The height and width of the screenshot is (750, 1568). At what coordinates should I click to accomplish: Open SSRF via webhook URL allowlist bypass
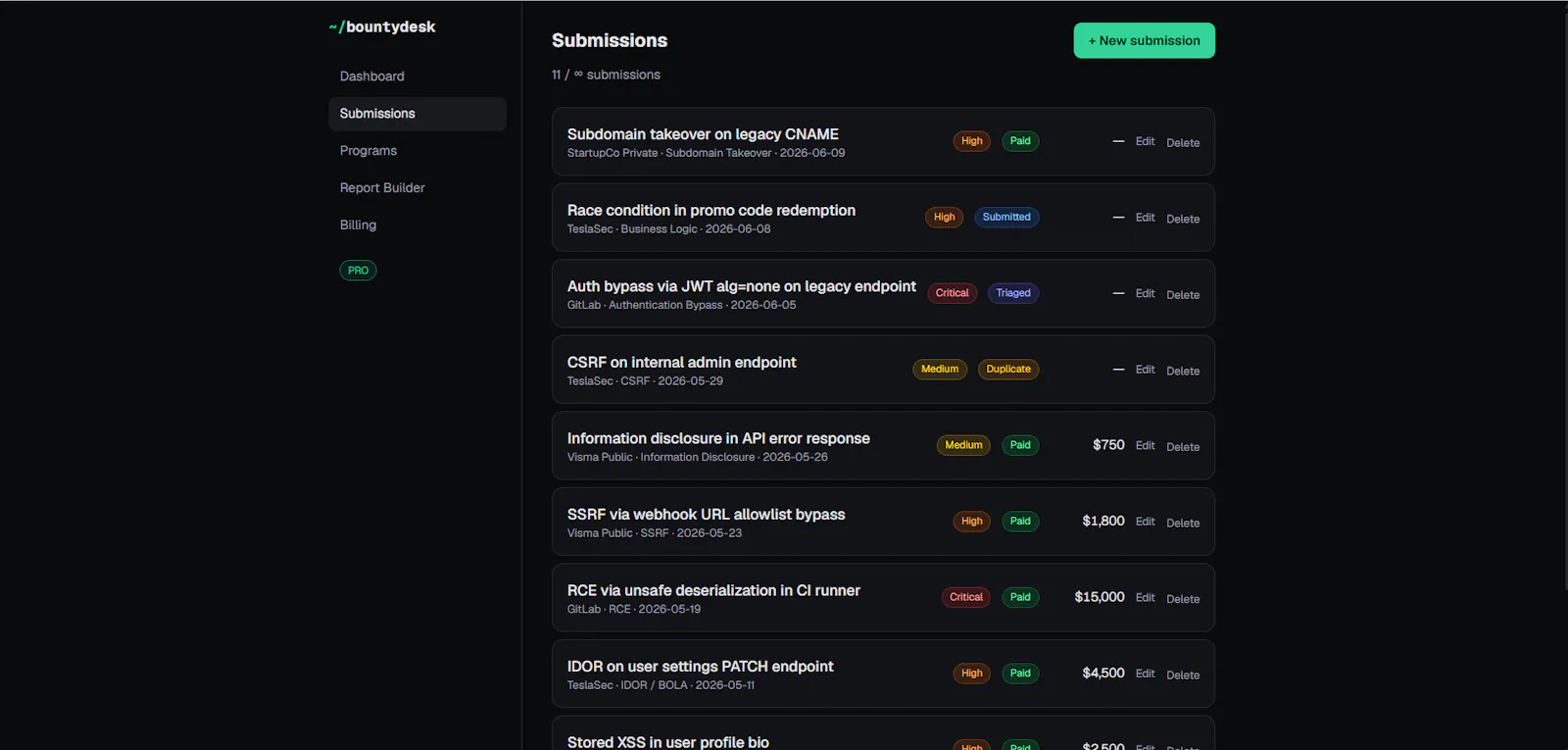706,515
